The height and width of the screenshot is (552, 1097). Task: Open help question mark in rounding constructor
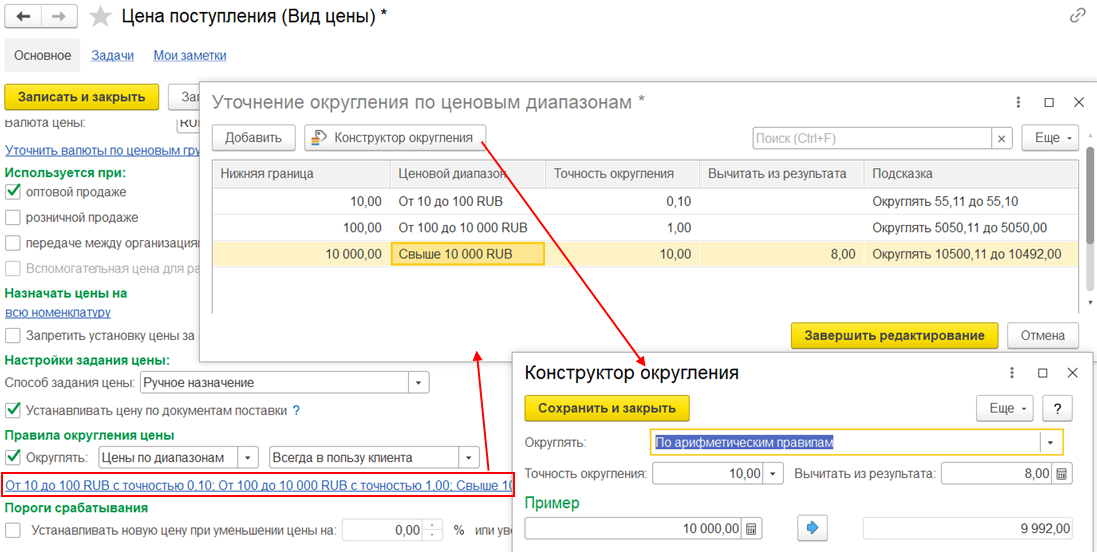(1058, 408)
